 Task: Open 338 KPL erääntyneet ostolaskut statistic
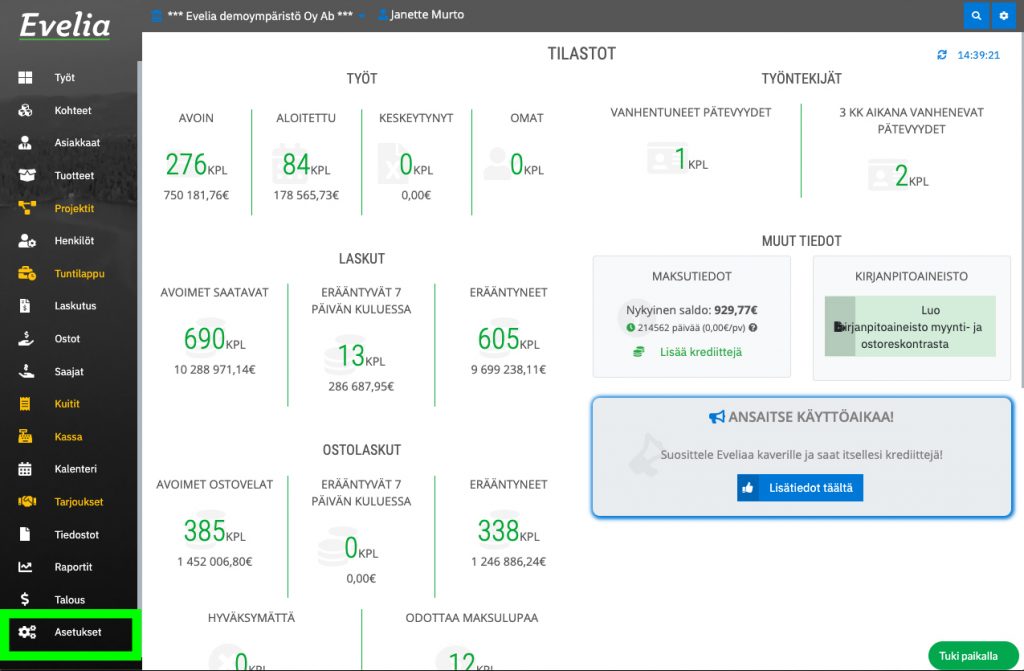click(508, 531)
